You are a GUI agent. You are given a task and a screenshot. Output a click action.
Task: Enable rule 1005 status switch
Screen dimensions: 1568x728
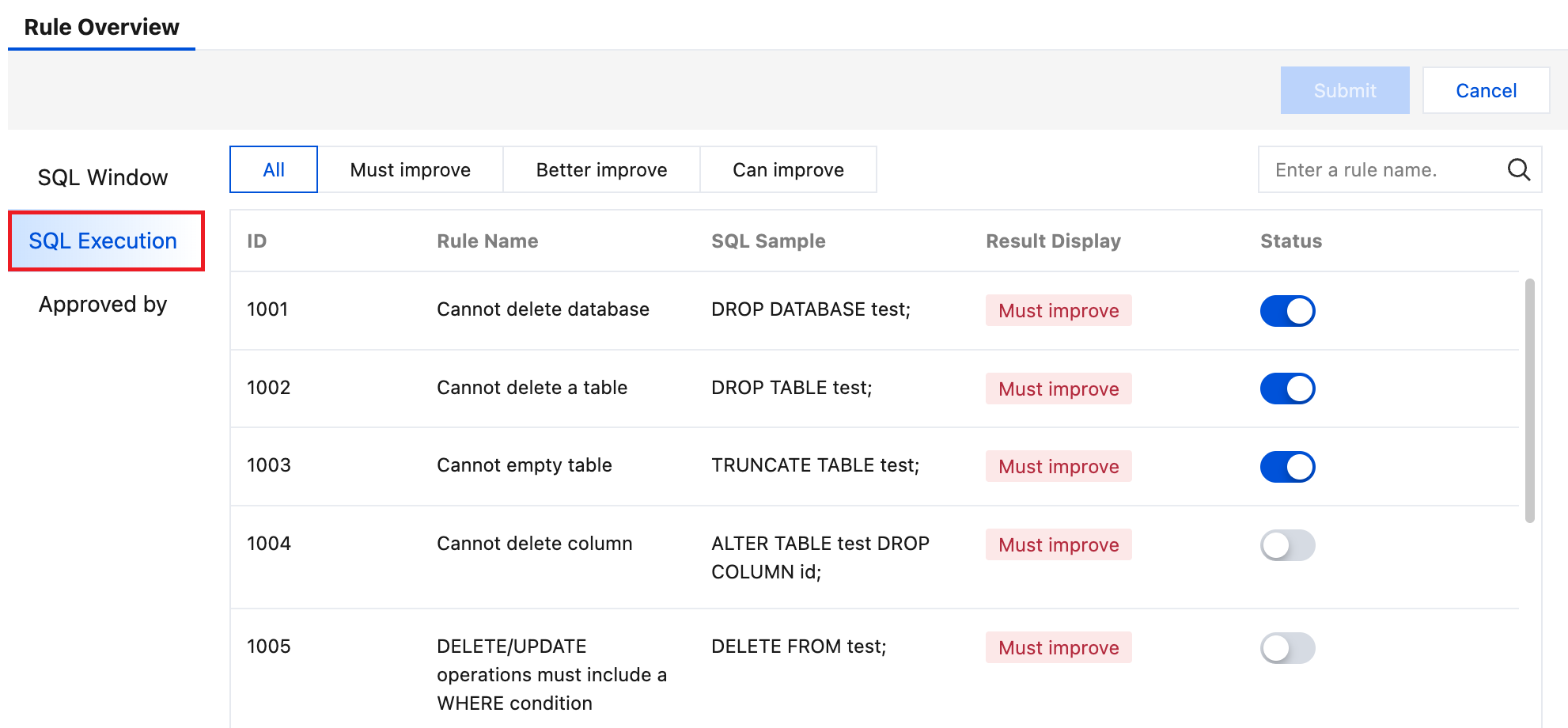pyautogui.click(x=1287, y=648)
